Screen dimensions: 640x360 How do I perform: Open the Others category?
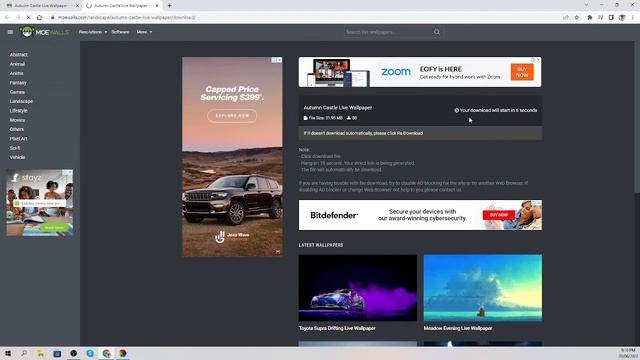pos(17,129)
